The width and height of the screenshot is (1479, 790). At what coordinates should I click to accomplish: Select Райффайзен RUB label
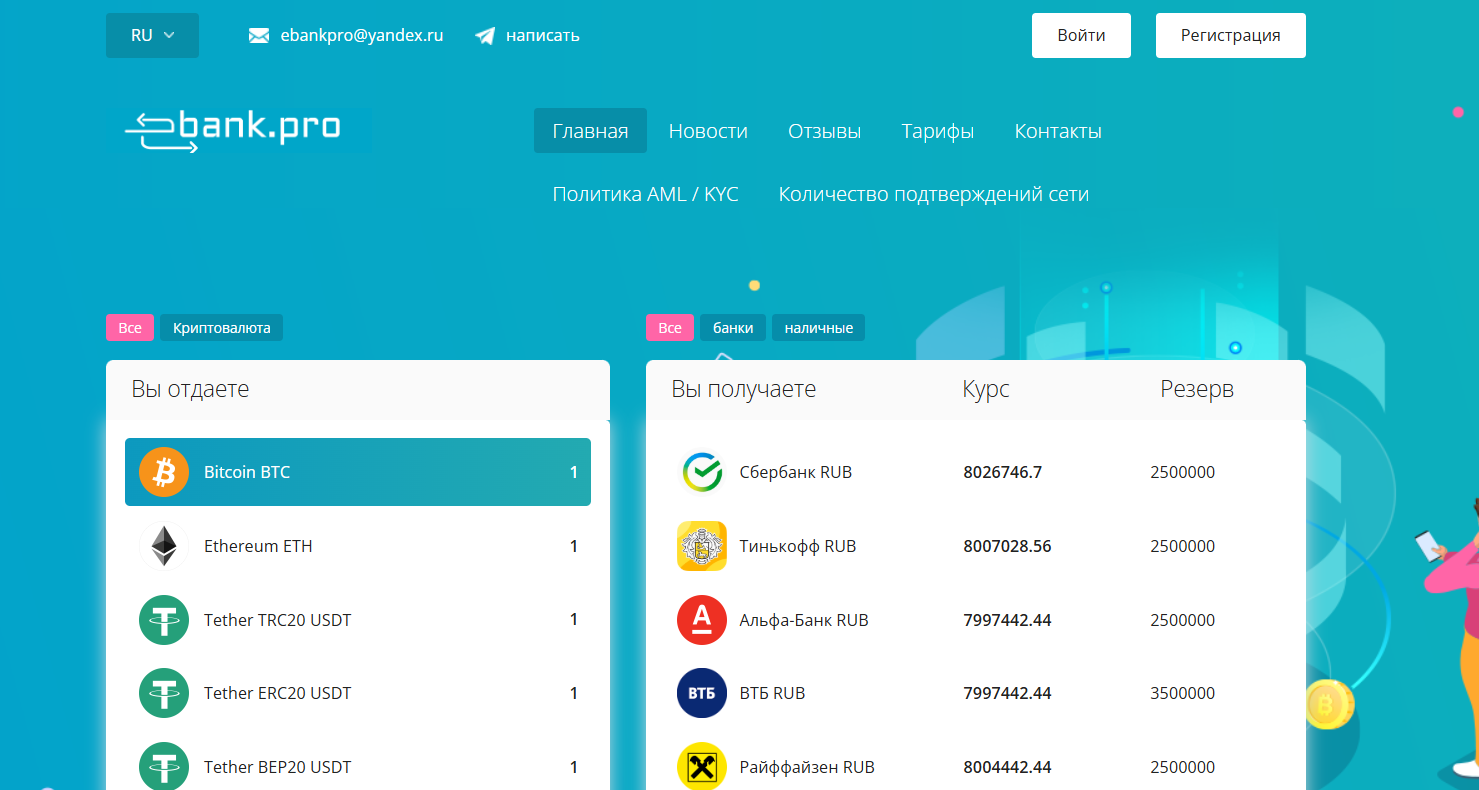point(806,767)
